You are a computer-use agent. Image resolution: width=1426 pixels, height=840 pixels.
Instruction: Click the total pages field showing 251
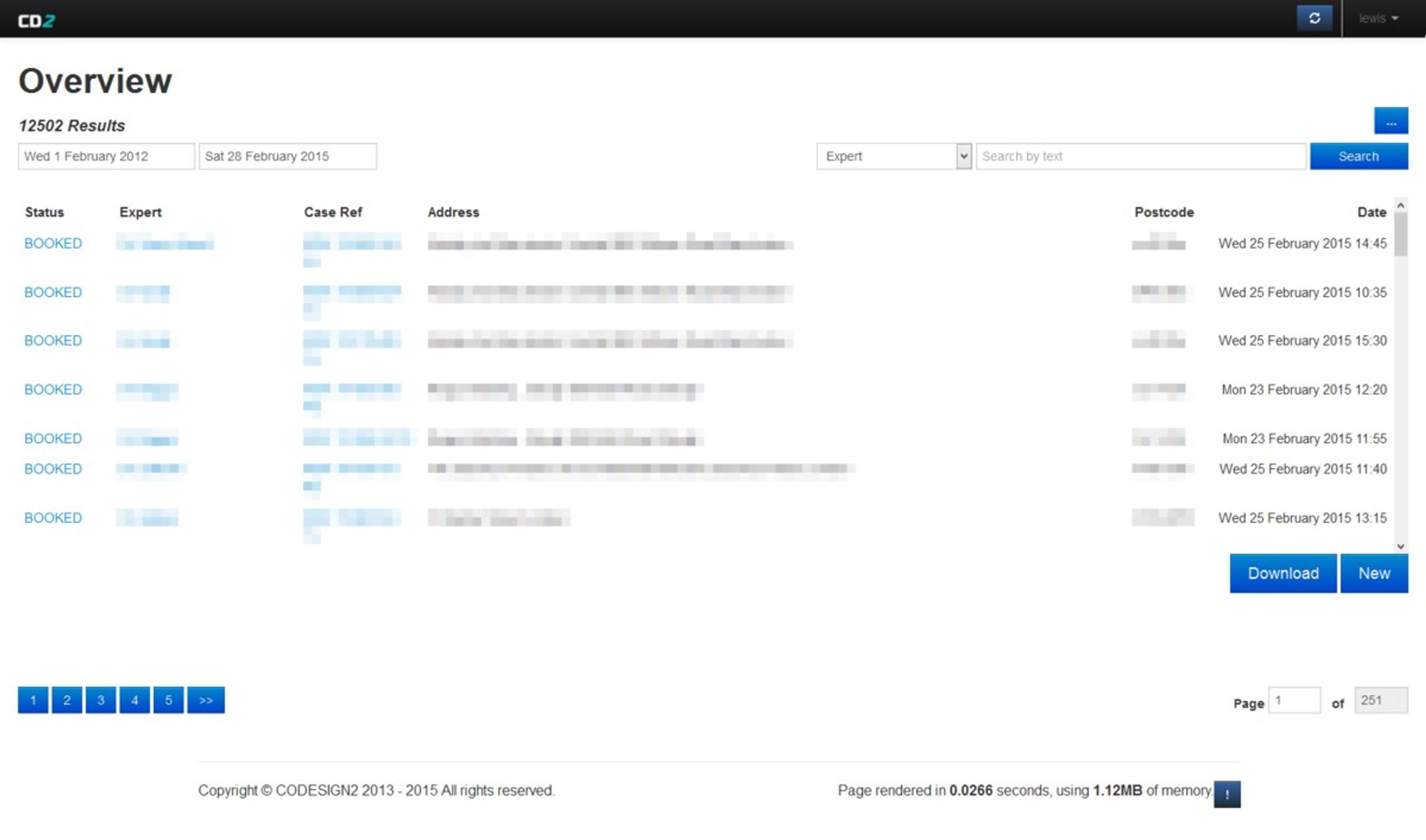pyautogui.click(x=1381, y=701)
